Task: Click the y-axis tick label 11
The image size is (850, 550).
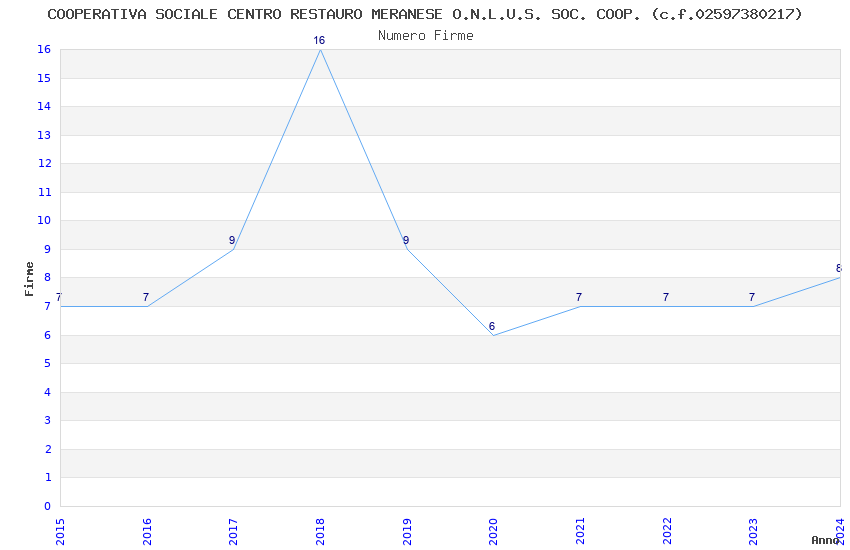Action: [x=44, y=192]
